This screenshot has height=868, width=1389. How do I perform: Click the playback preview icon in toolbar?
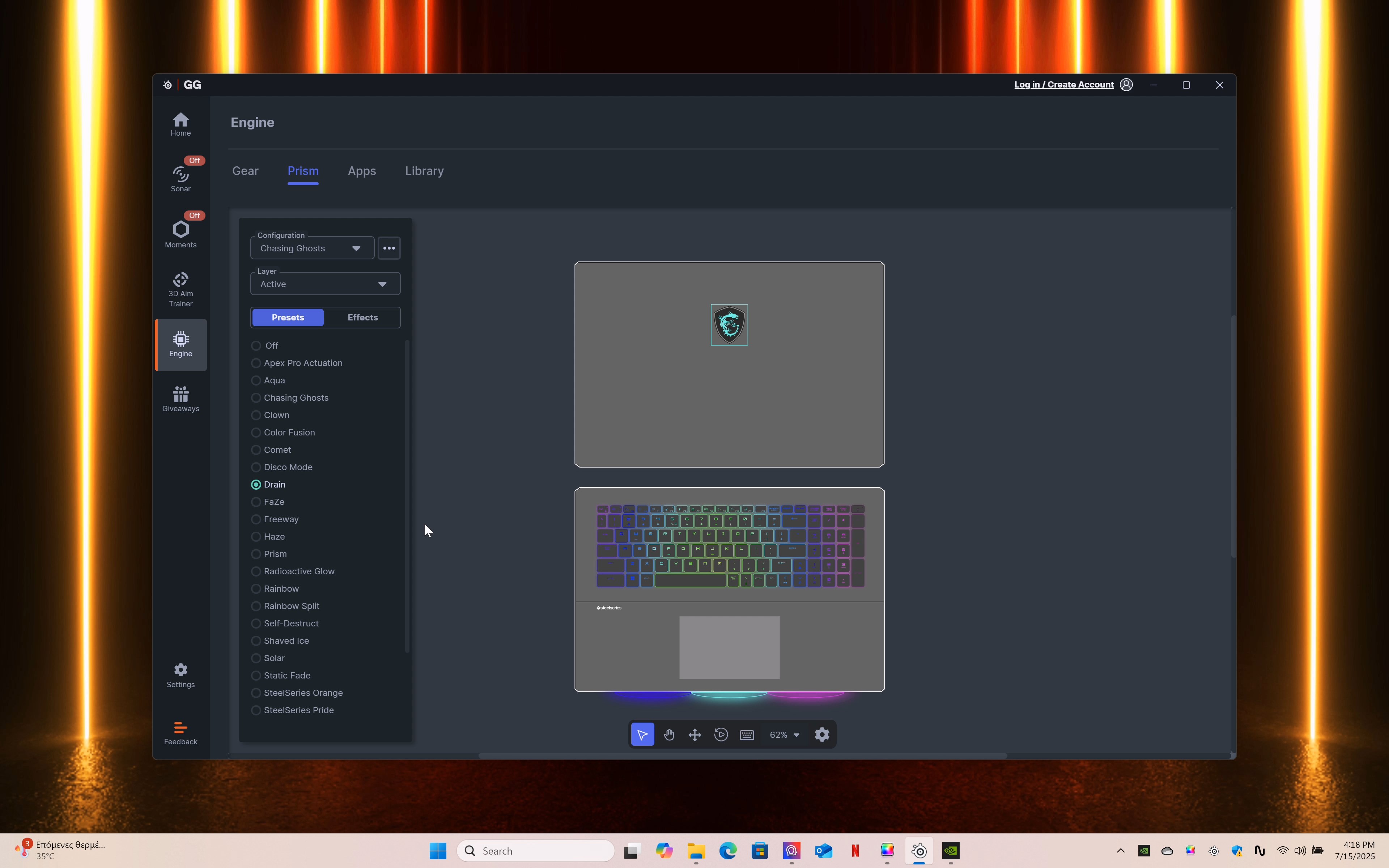[721, 735]
